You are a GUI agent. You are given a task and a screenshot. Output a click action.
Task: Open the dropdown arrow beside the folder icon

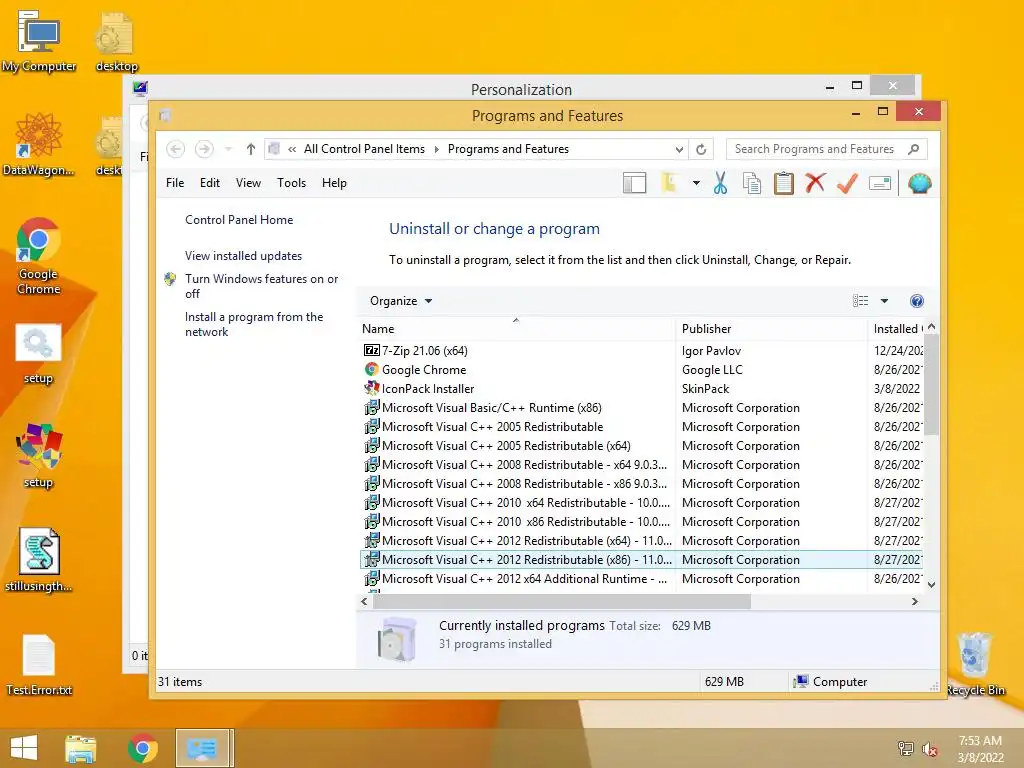(696, 184)
